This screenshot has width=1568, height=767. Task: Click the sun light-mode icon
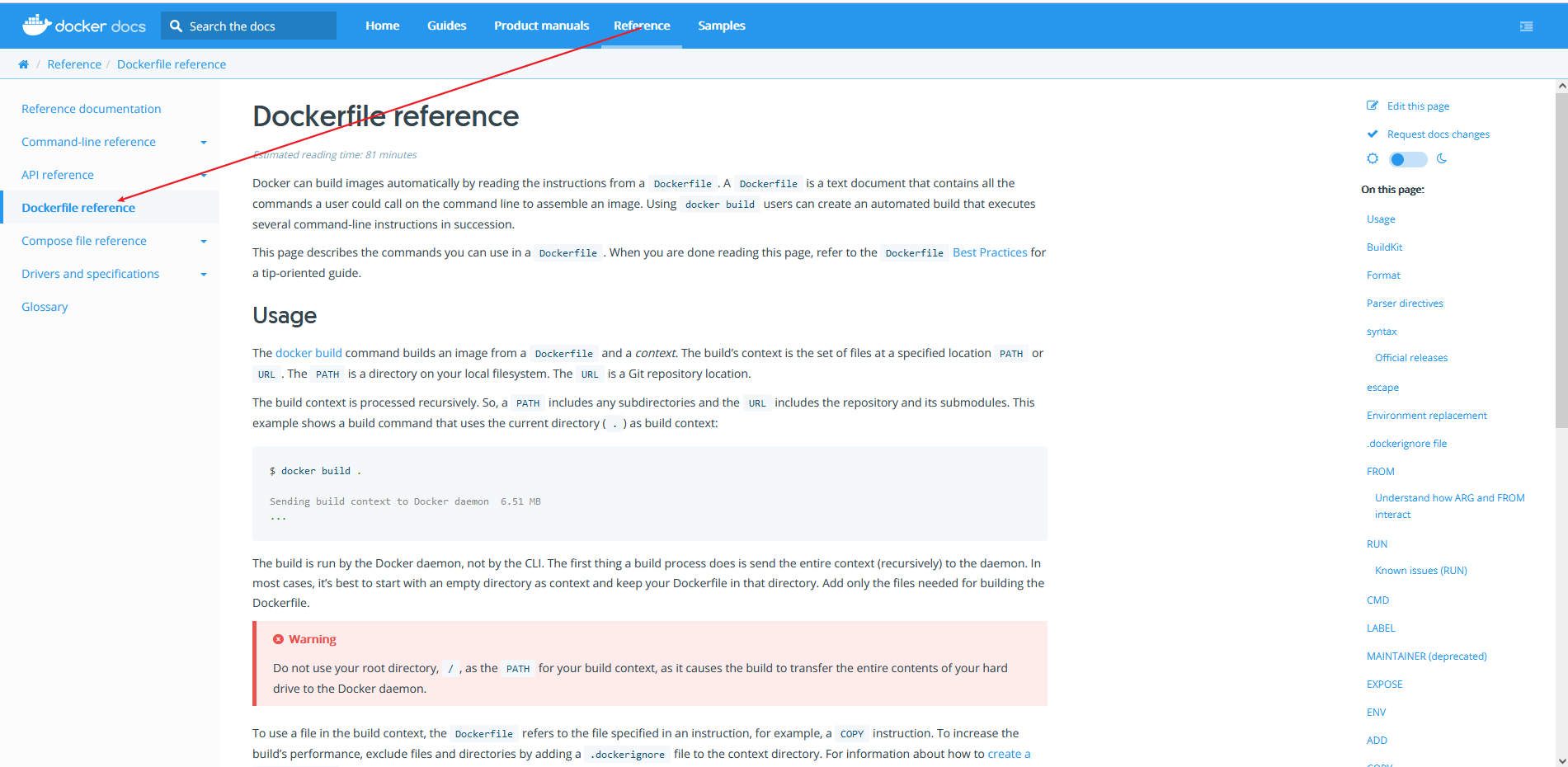point(1373,158)
